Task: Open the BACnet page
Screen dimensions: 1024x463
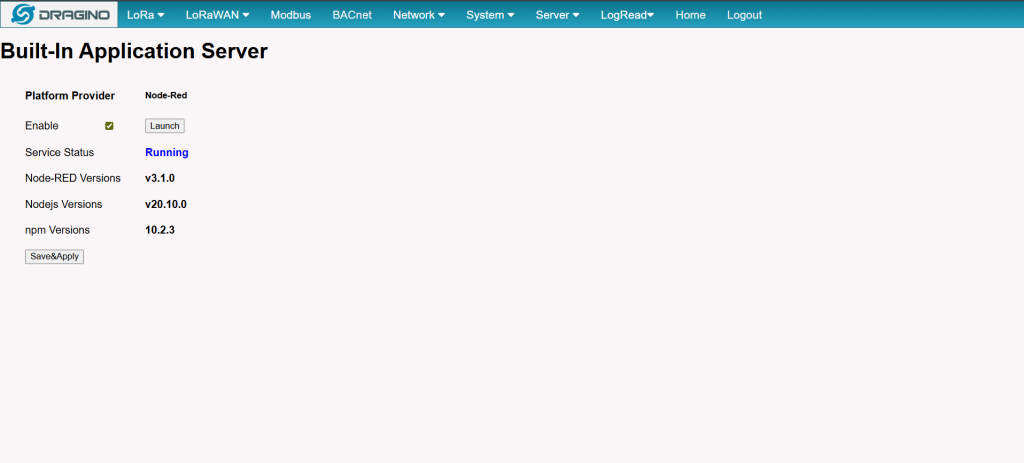Action: (352, 15)
